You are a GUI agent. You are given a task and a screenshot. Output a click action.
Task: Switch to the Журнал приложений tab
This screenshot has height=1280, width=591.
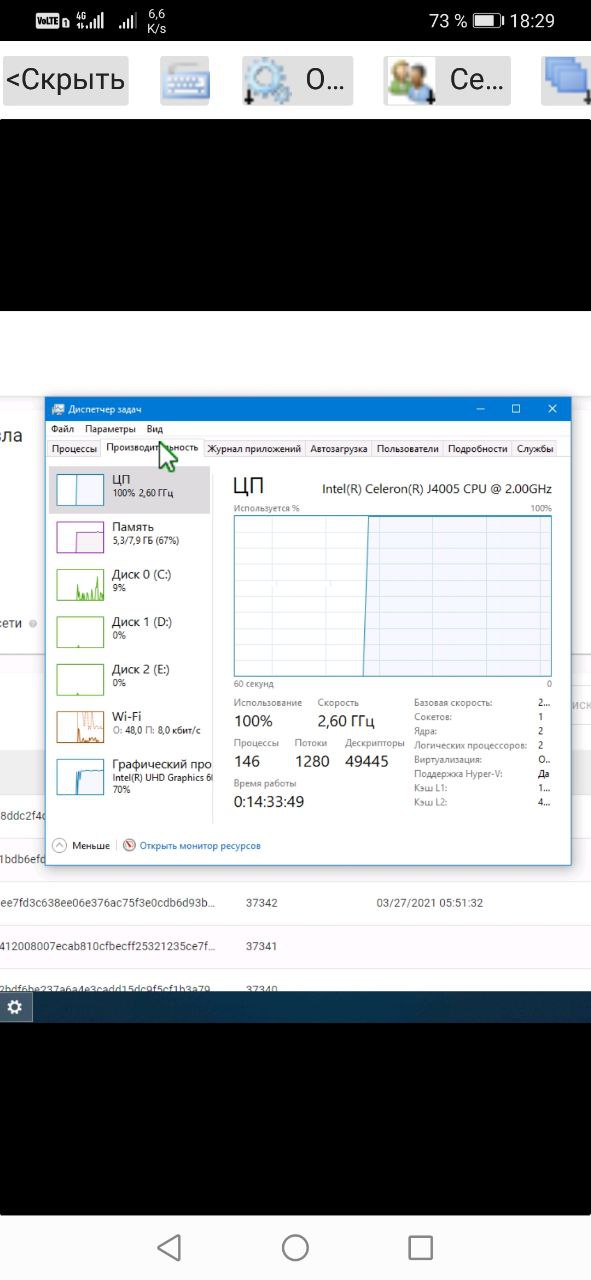point(254,449)
